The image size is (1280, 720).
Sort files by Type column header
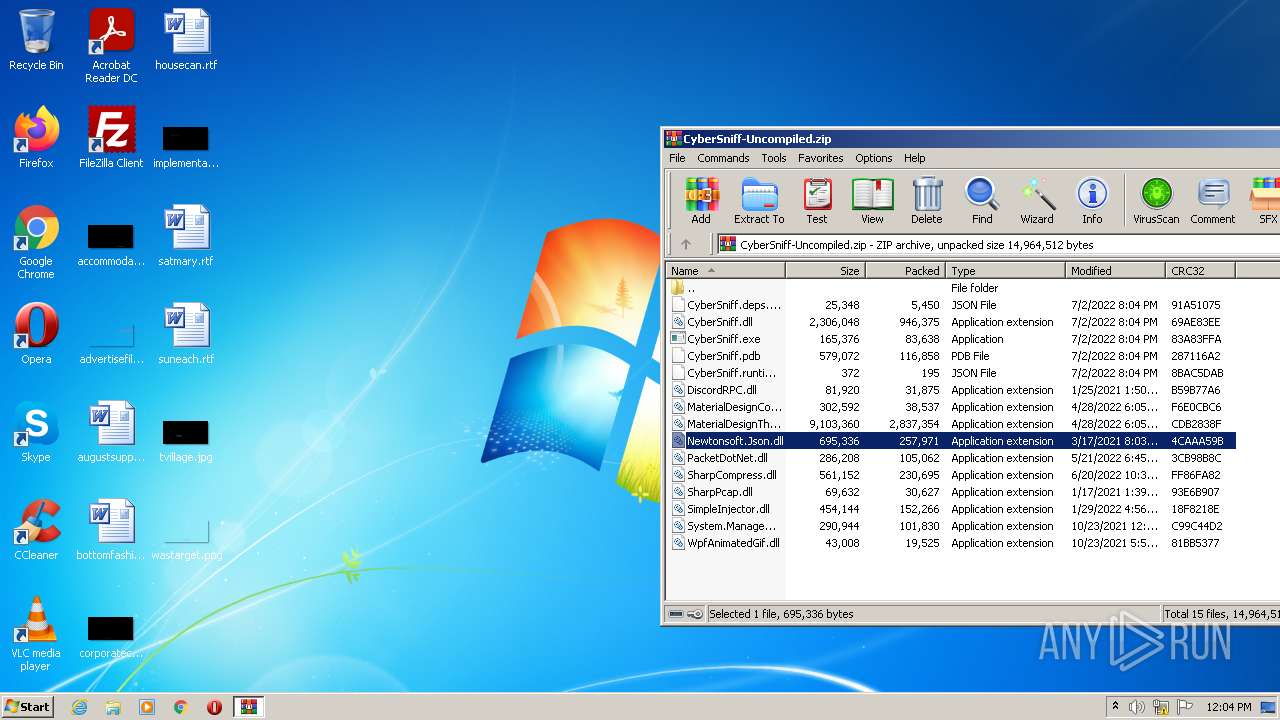[x=1005, y=270]
